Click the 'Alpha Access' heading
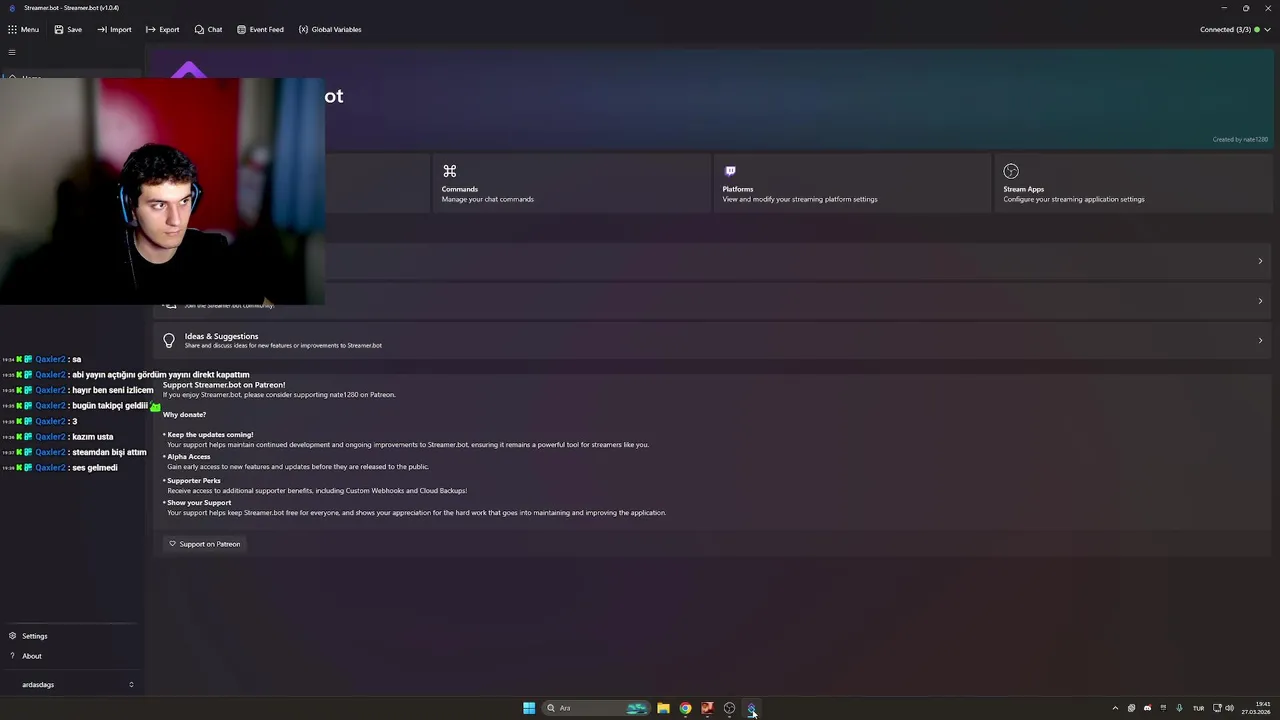The height and width of the screenshot is (720, 1280). click(x=188, y=457)
